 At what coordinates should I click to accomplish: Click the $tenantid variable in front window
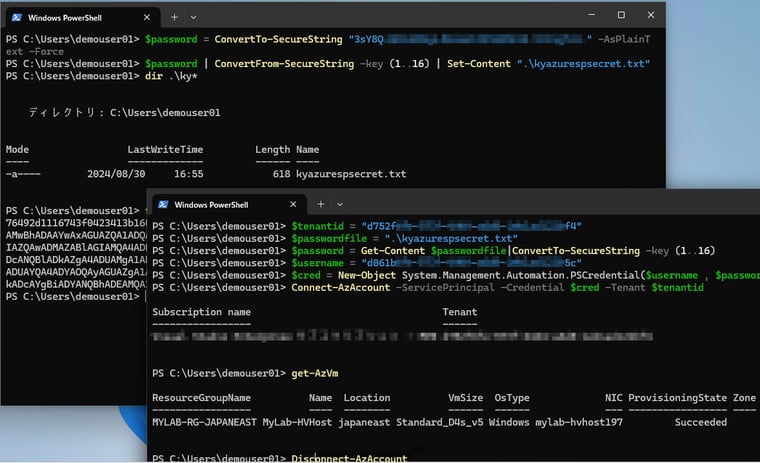(x=317, y=226)
